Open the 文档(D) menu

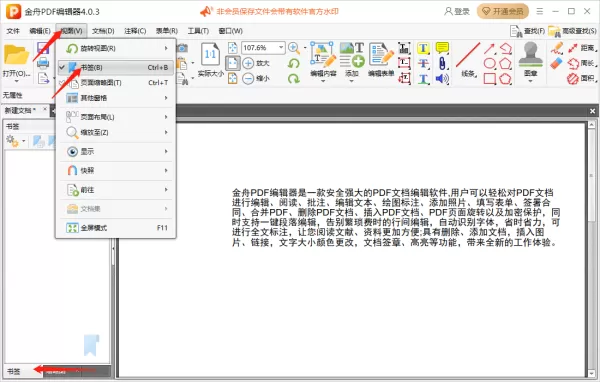pos(103,31)
